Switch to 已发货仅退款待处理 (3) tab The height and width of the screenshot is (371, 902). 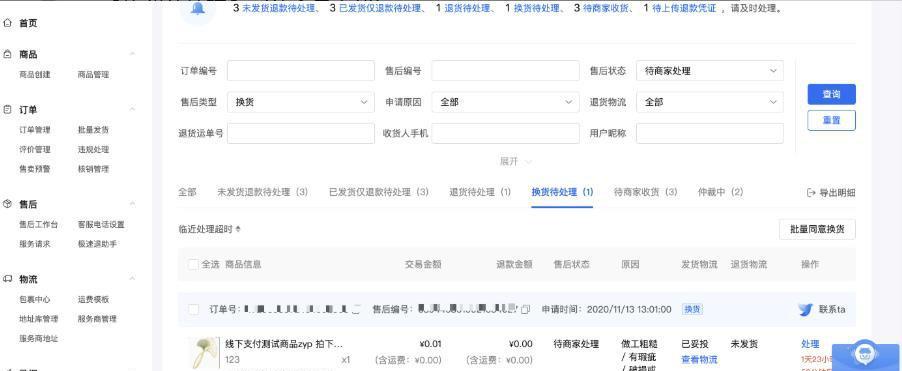pos(379,192)
